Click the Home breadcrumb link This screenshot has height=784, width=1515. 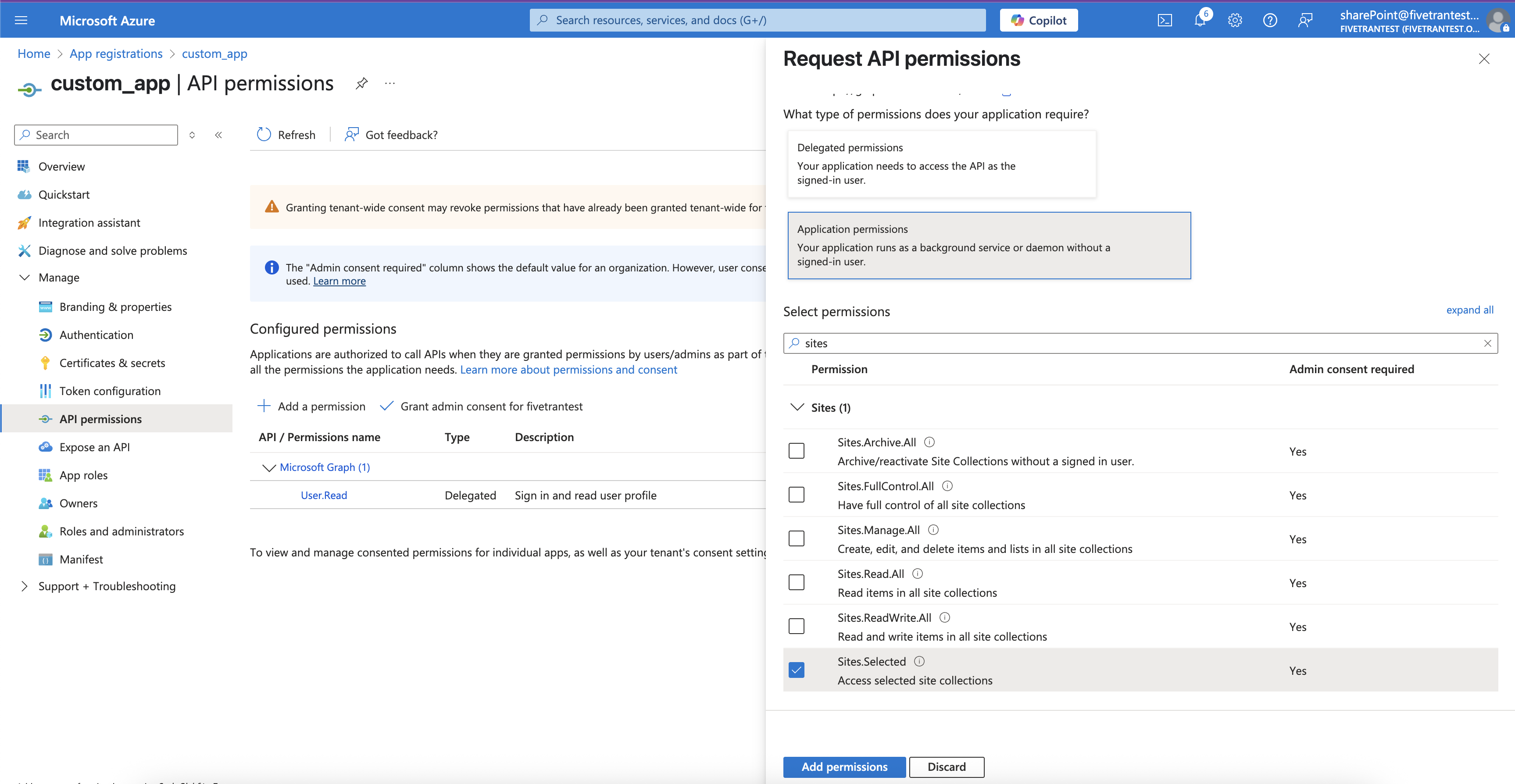pos(33,53)
